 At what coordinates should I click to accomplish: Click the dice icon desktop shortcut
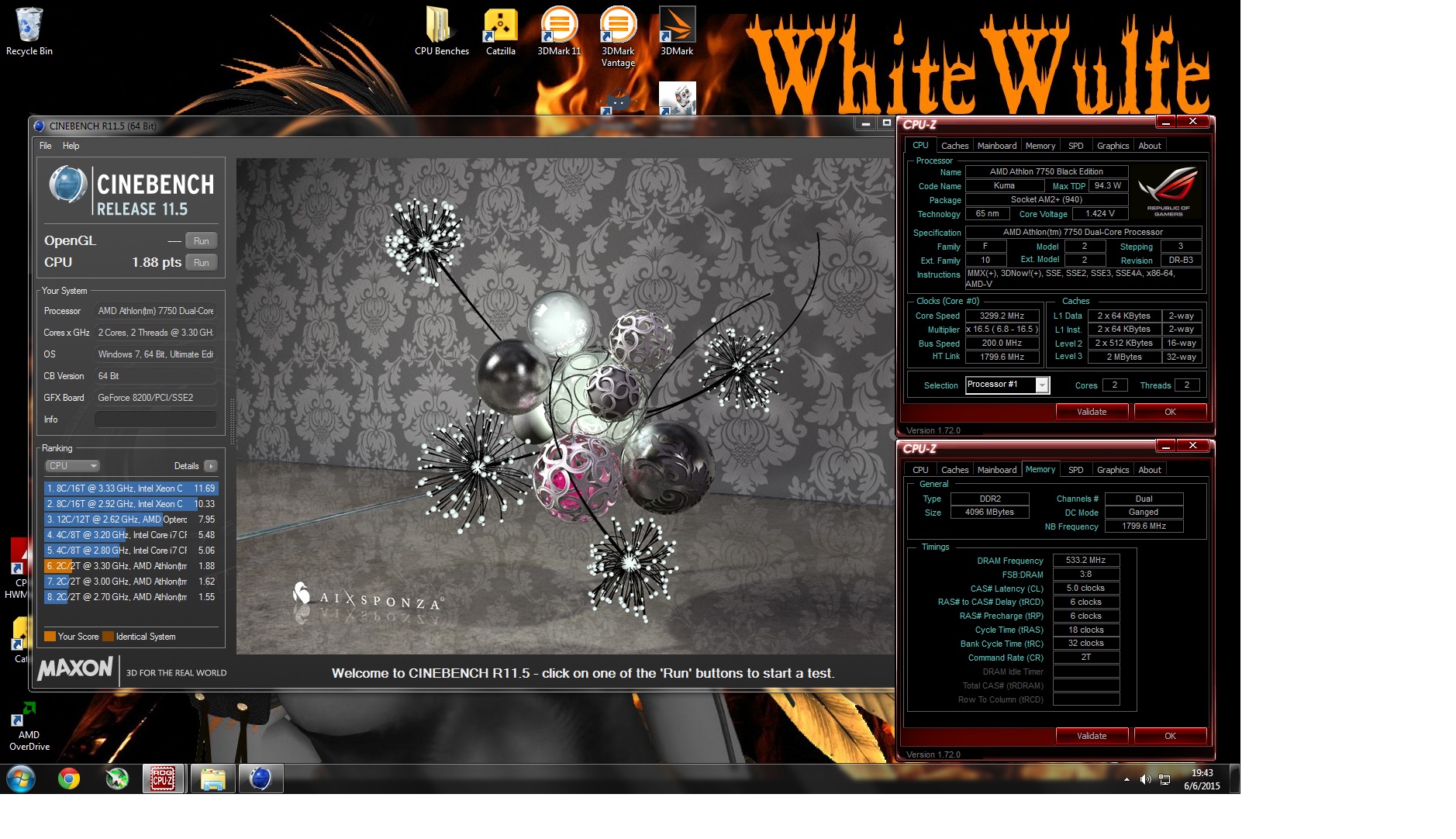(677, 98)
